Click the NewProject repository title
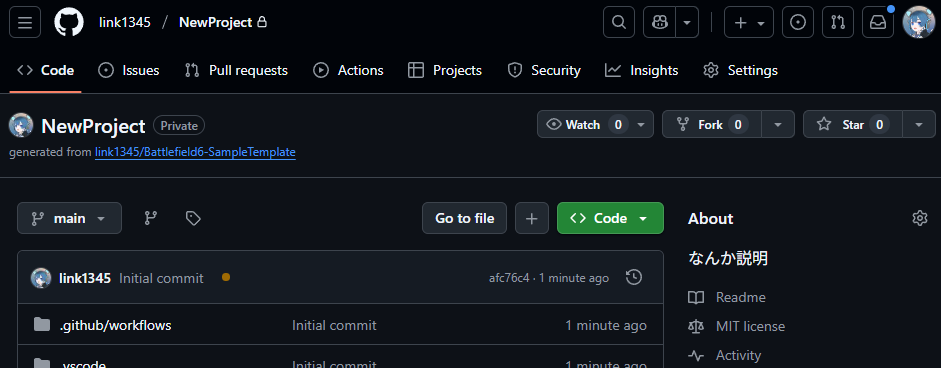The height and width of the screenshot is (368, 941). [x=93, y=126]
